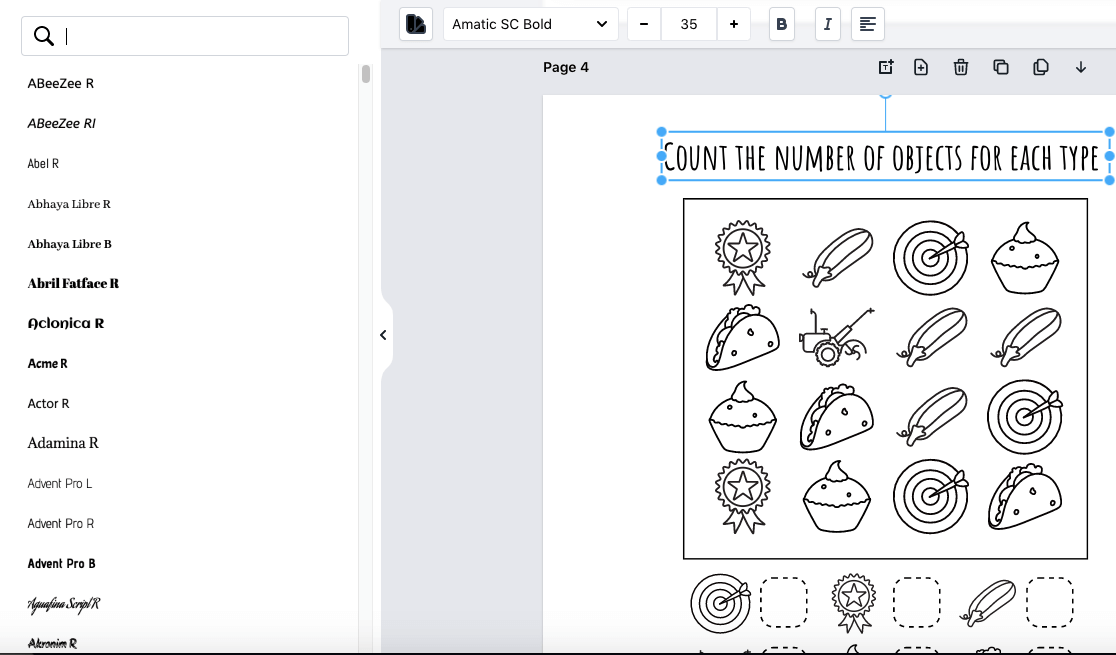Choose the Adamina R font
The image size is (1116, 655).
pyautogui.click(x=63, y=443)
